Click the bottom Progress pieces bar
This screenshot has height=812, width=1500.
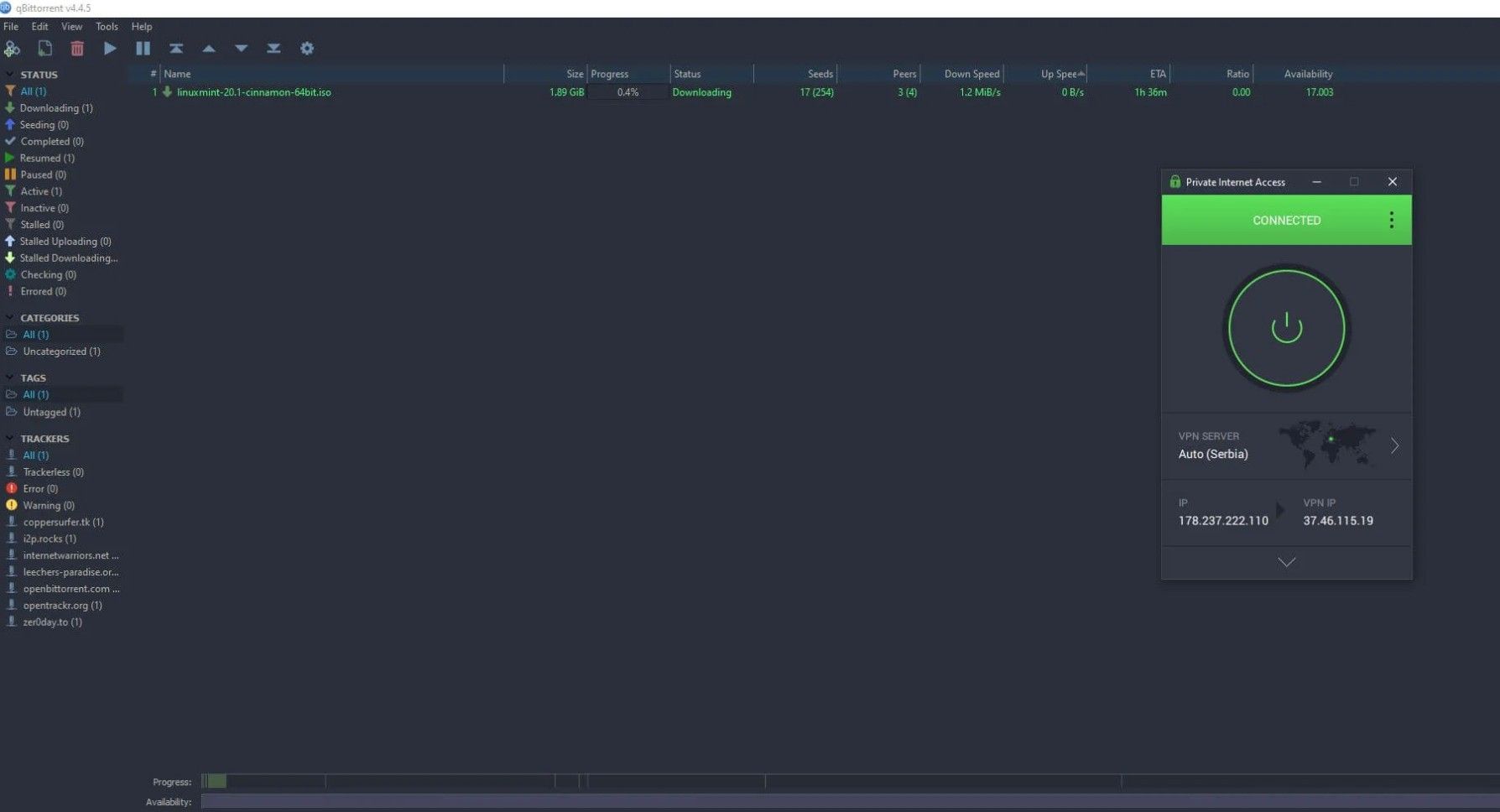(x=851, y=781)
